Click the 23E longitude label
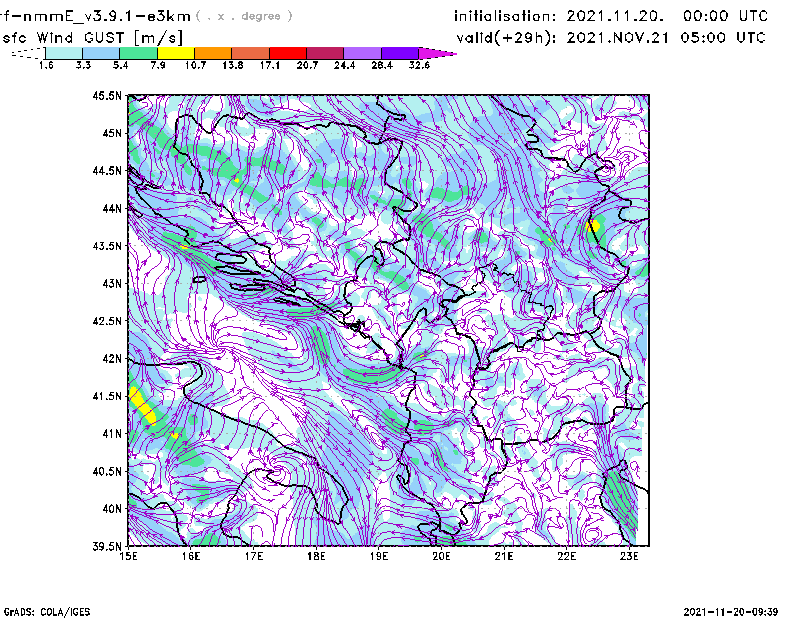 coord(629,556)
